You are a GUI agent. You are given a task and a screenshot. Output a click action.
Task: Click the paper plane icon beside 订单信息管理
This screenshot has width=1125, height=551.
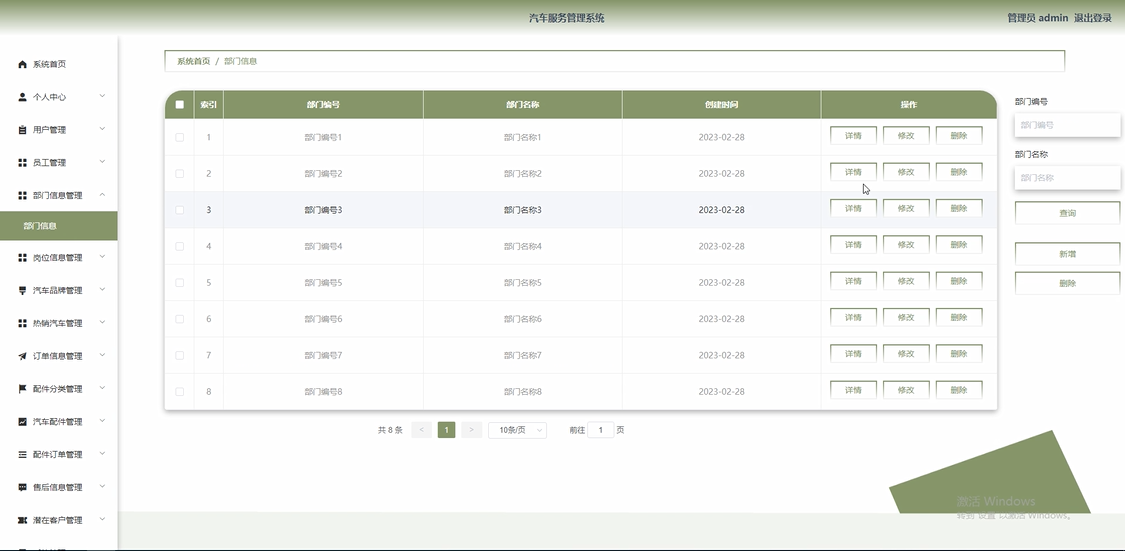(22, 356)
